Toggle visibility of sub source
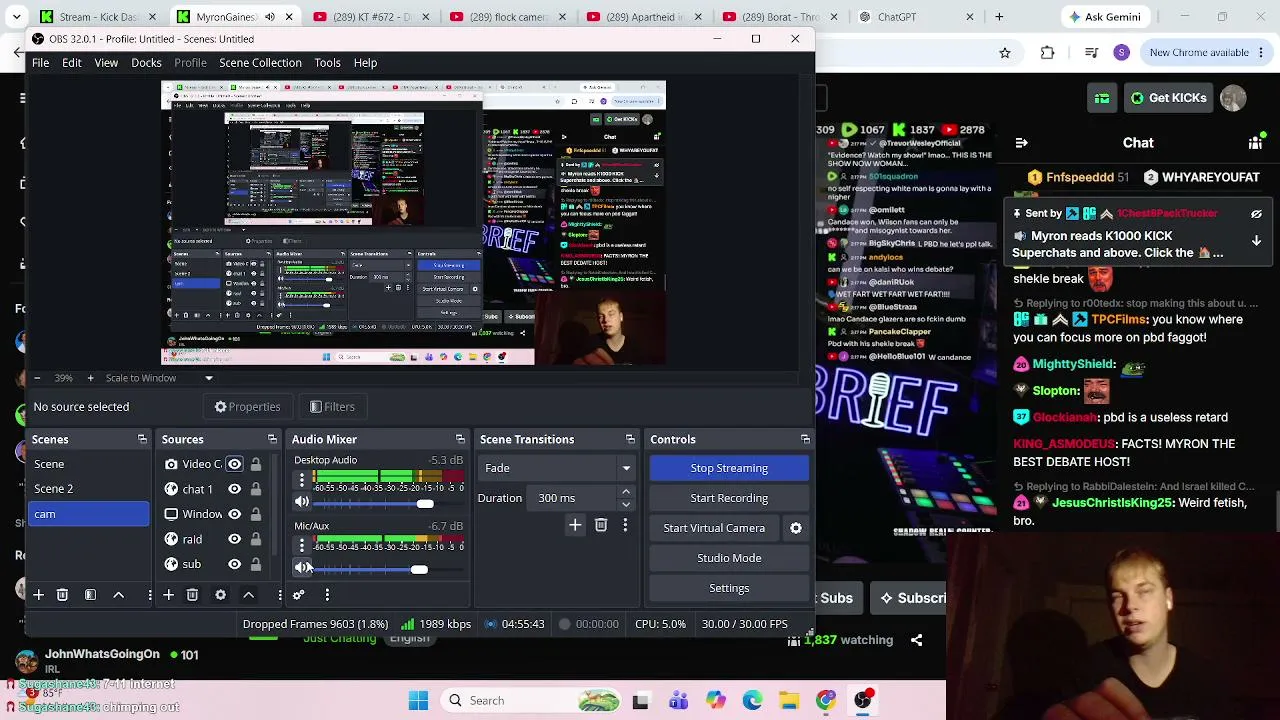Viewport: 1280px width, 720px height. tap(234, 564)
